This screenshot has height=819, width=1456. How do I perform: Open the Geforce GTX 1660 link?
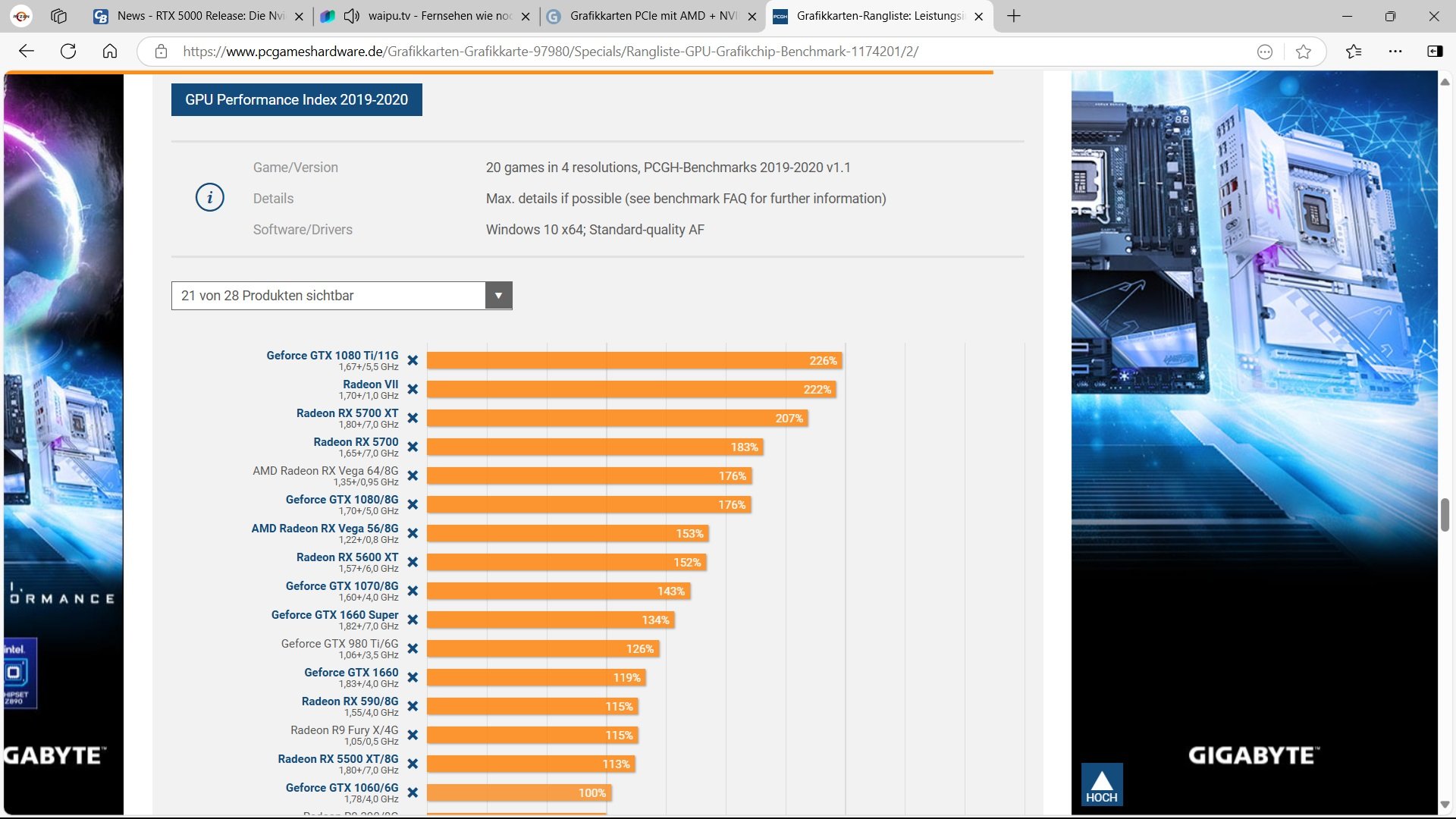pos(351,673)
